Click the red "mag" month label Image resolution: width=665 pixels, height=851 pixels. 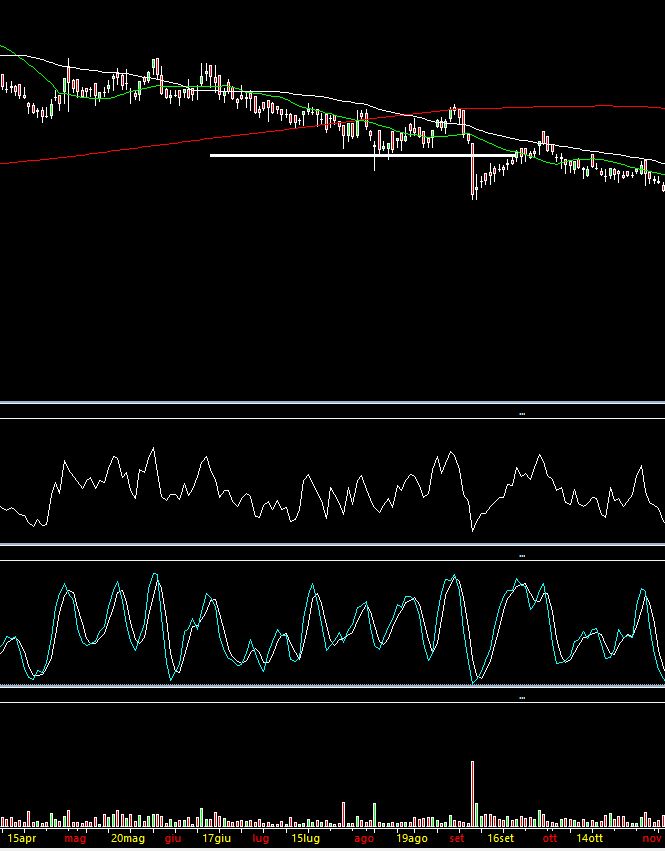[x=75, y=839]
